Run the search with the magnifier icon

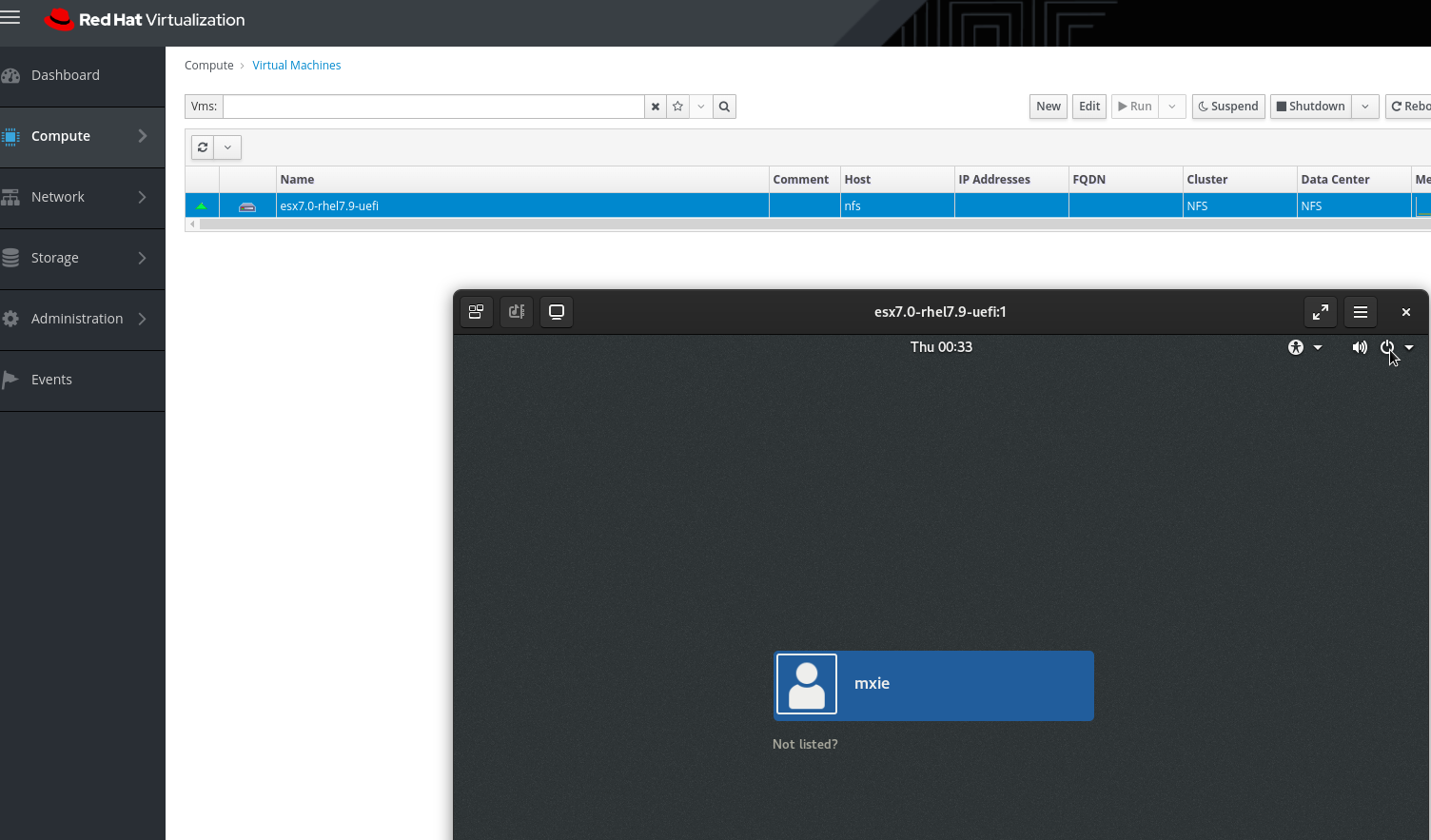724,107
